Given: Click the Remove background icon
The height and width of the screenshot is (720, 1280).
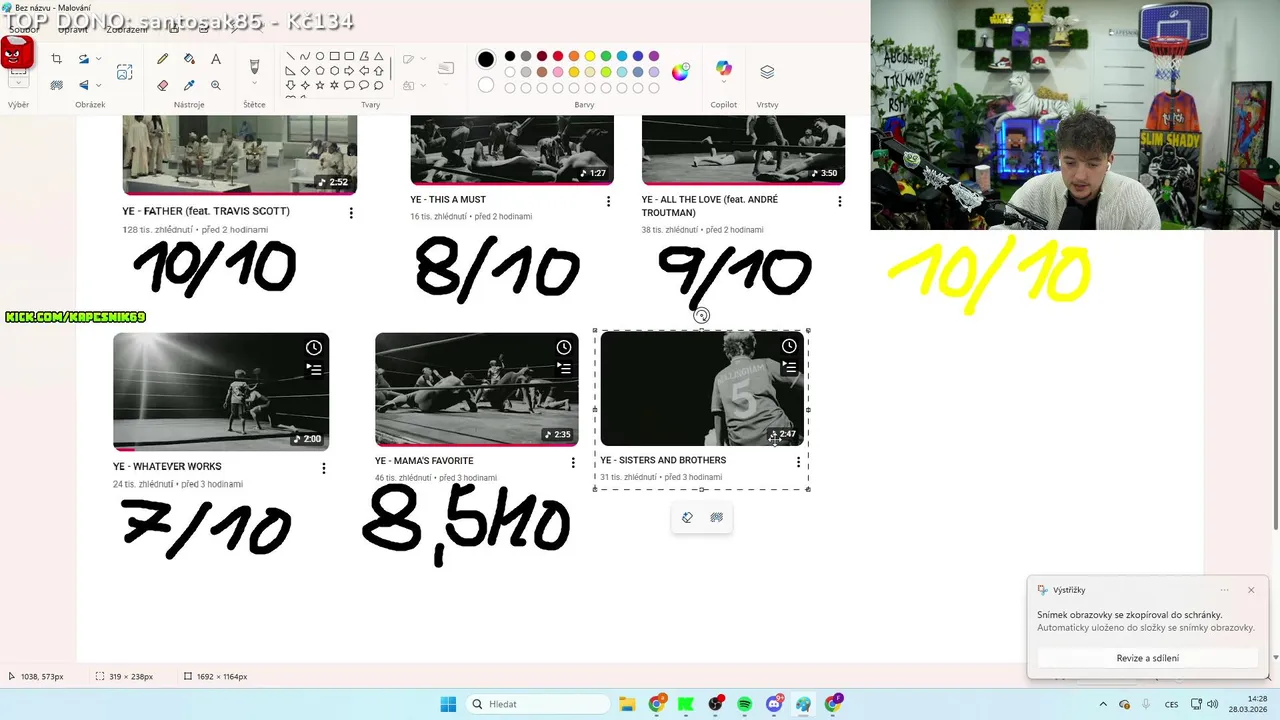Looking at the screenshot, I should click(x=56, y=85).
